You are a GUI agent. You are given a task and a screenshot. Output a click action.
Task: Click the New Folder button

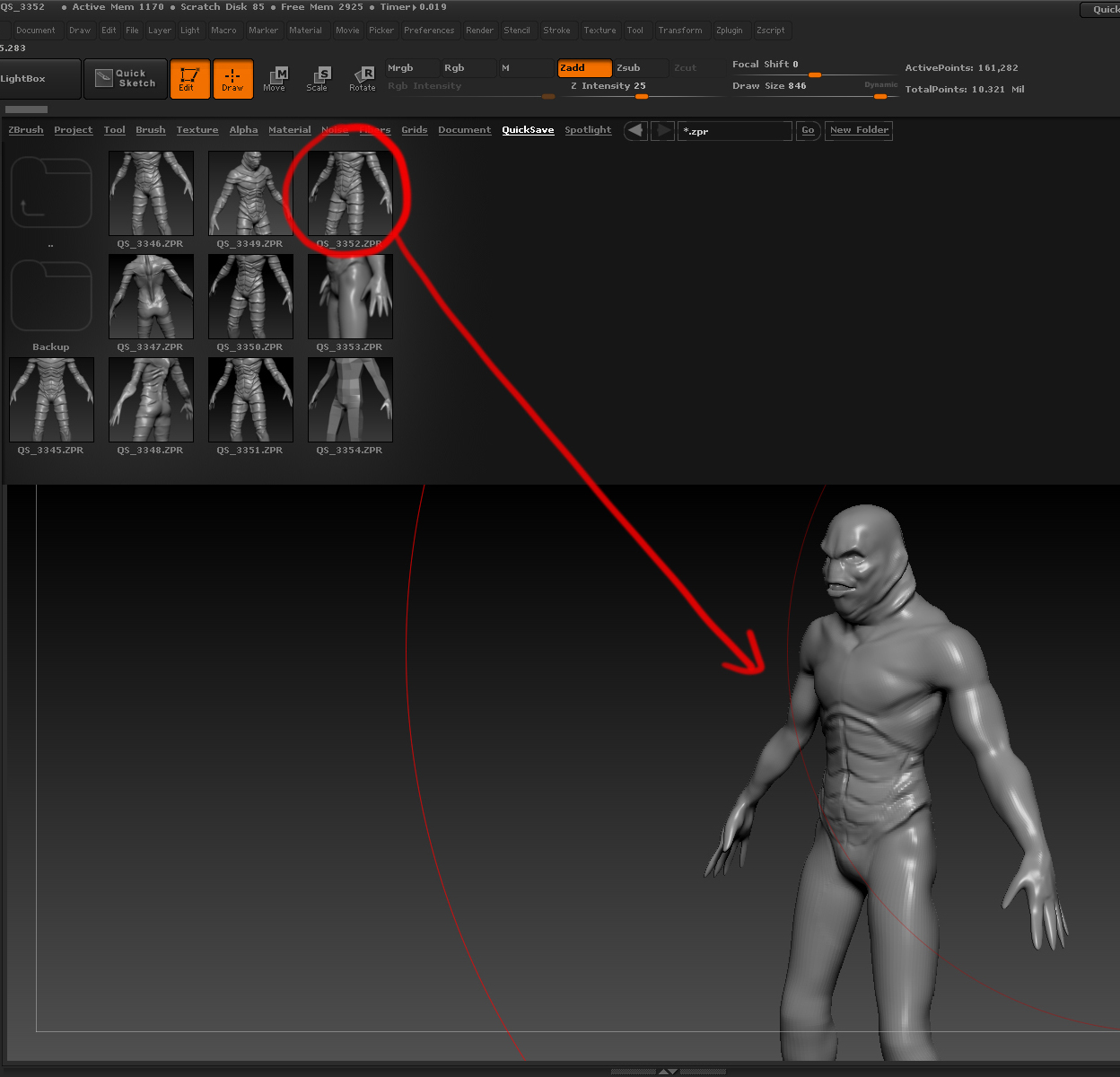(858, 130)
